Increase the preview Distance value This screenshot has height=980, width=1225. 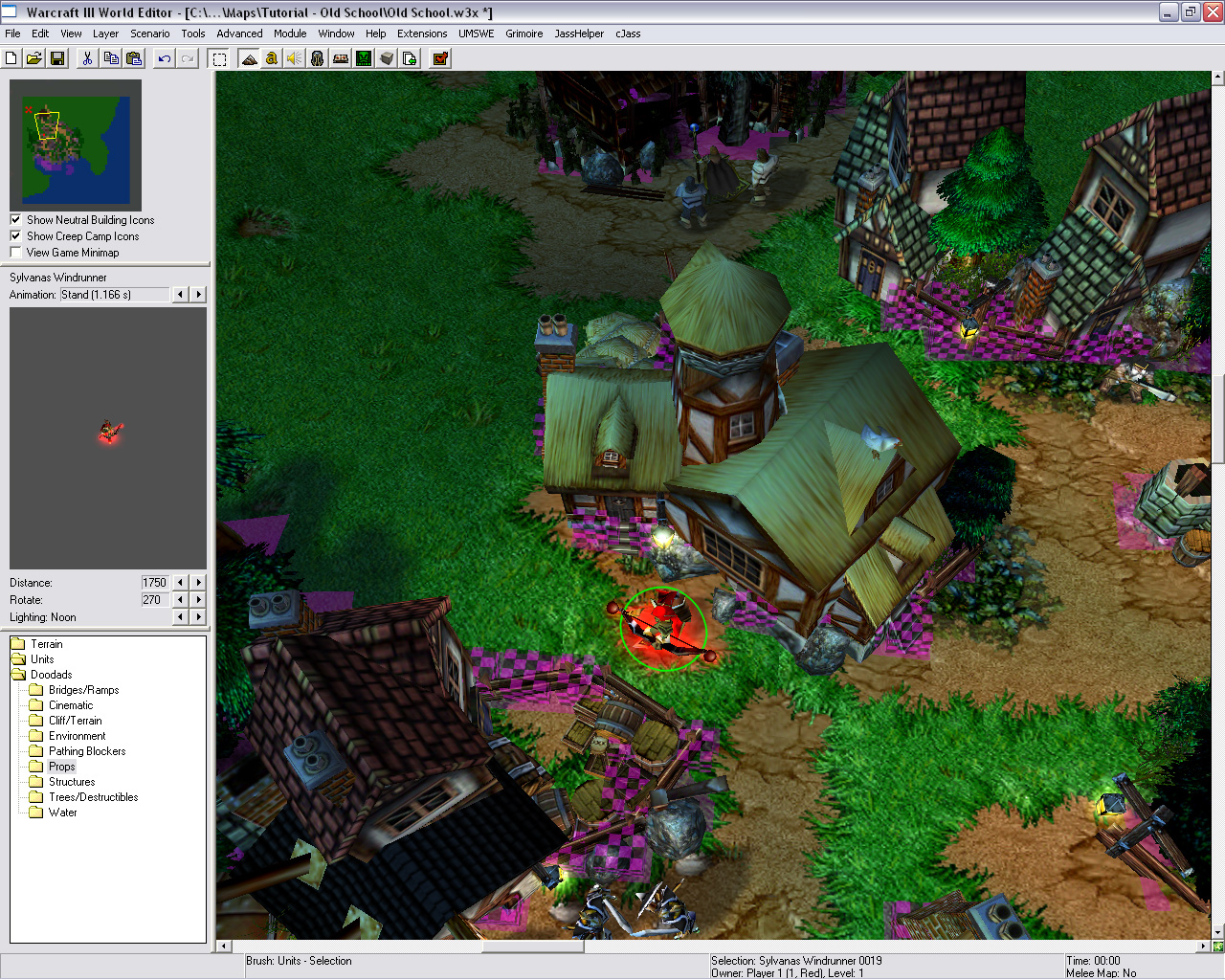198,582
